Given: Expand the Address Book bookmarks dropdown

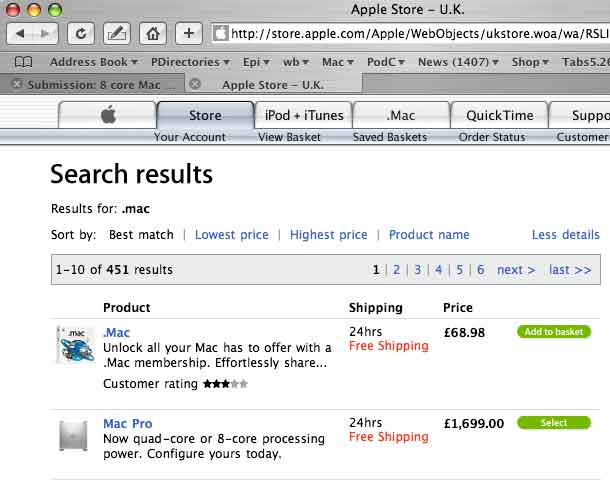Looking at the screenshot, I should tap(95, 62).
